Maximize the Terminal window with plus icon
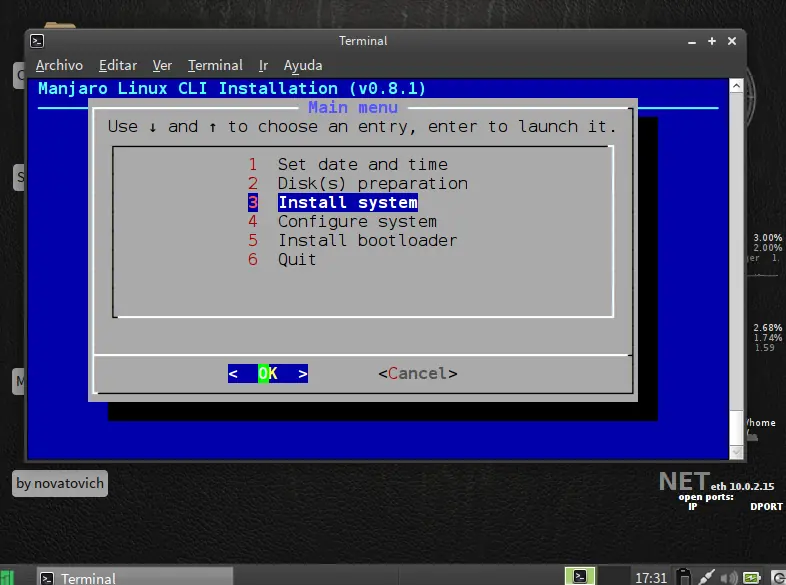 712,41
